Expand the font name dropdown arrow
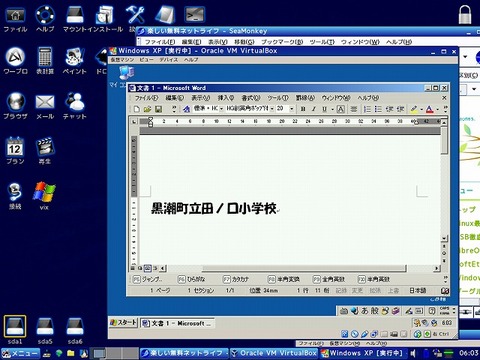The image size is (480, 360). tap(272, 109)
